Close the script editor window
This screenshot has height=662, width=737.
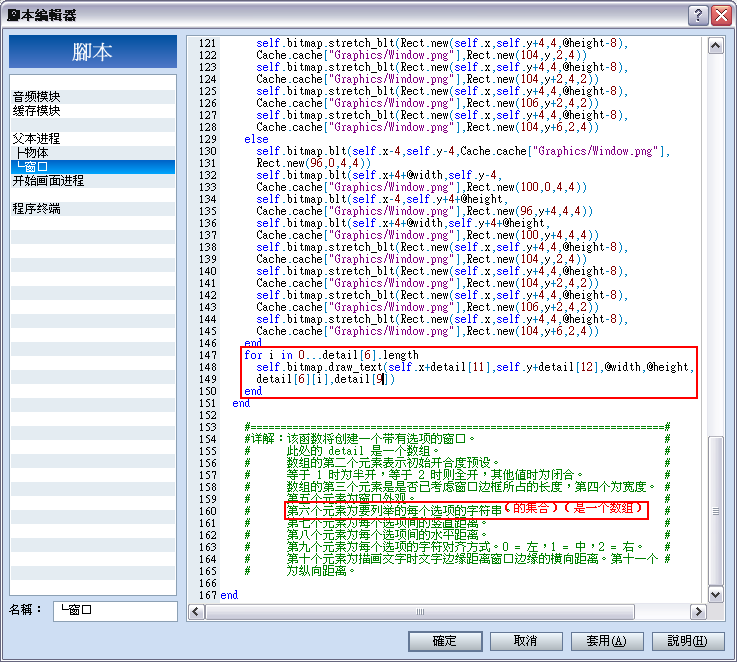pyautogui.click(x=721, y=15)
